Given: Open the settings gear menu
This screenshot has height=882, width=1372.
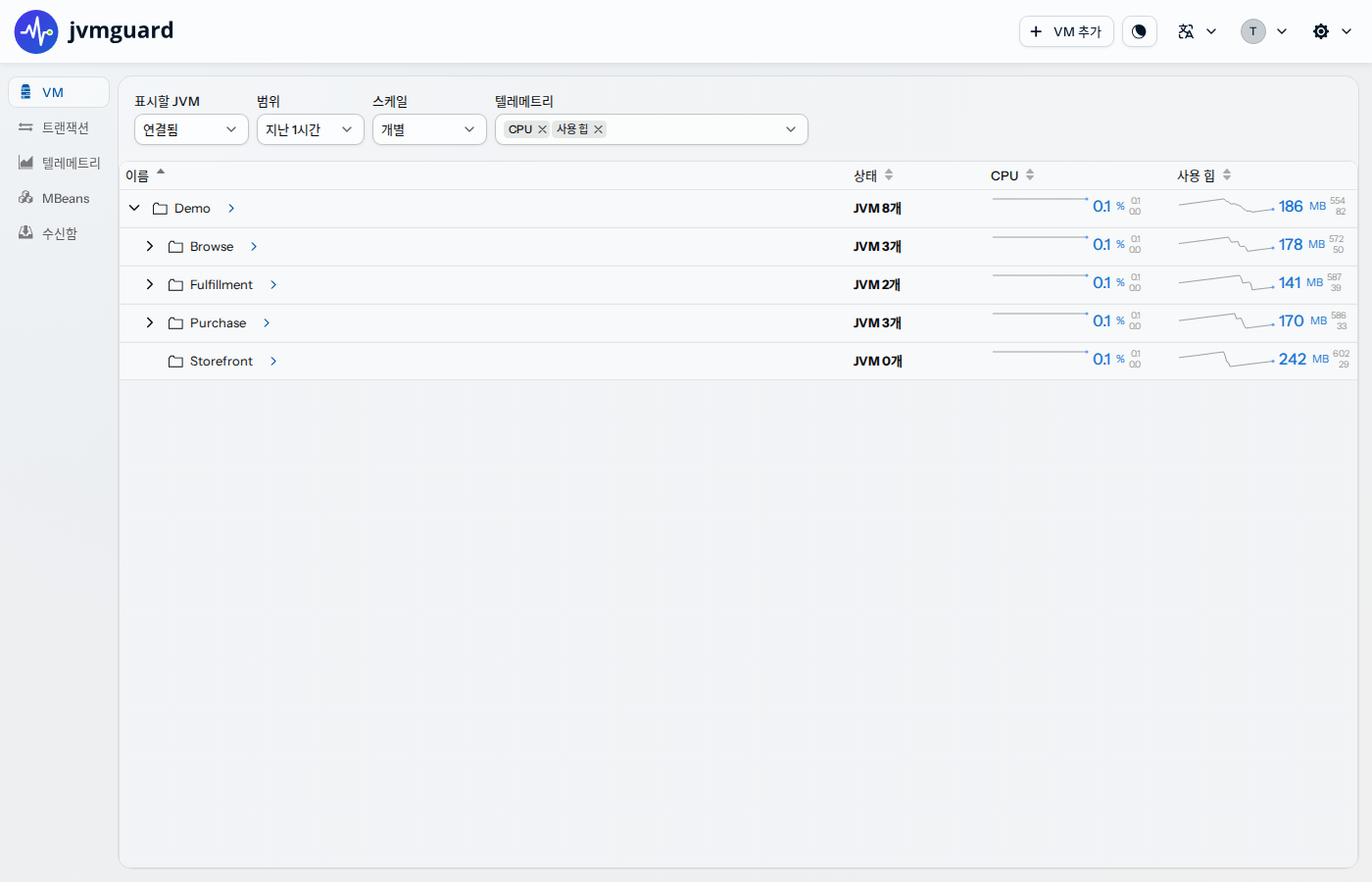Looking at the screenshot, I should pos(1321,31).
